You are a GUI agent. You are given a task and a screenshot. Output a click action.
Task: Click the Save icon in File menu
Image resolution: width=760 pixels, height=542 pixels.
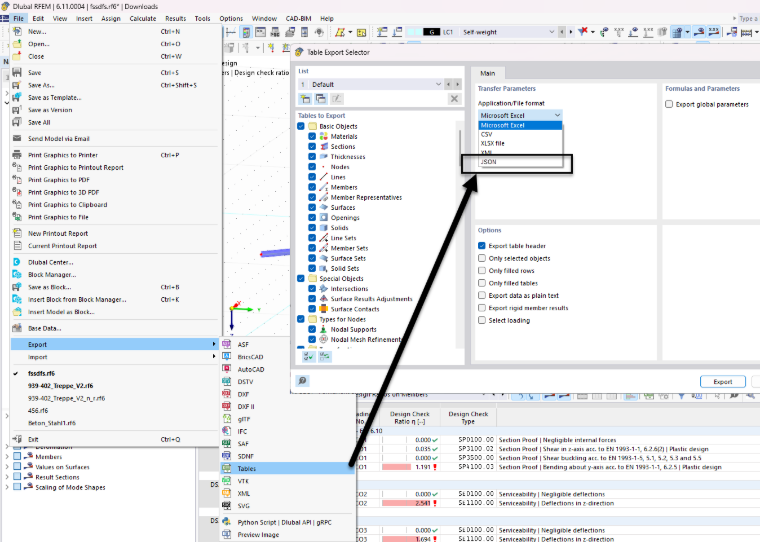pos(17,72)
